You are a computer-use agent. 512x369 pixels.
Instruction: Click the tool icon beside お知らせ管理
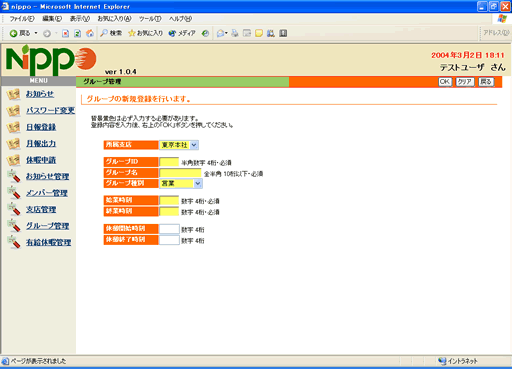tap(14, 176)
